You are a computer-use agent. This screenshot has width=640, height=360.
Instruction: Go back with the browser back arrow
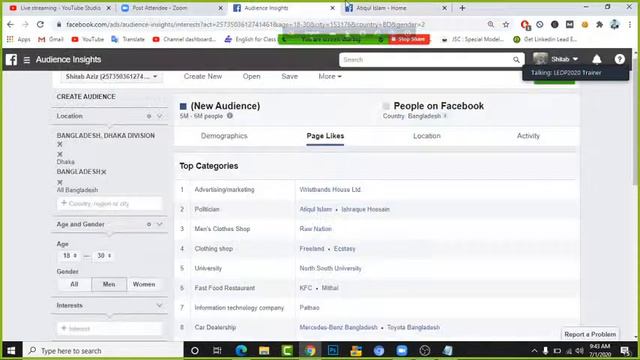click(x=10, y=24)
